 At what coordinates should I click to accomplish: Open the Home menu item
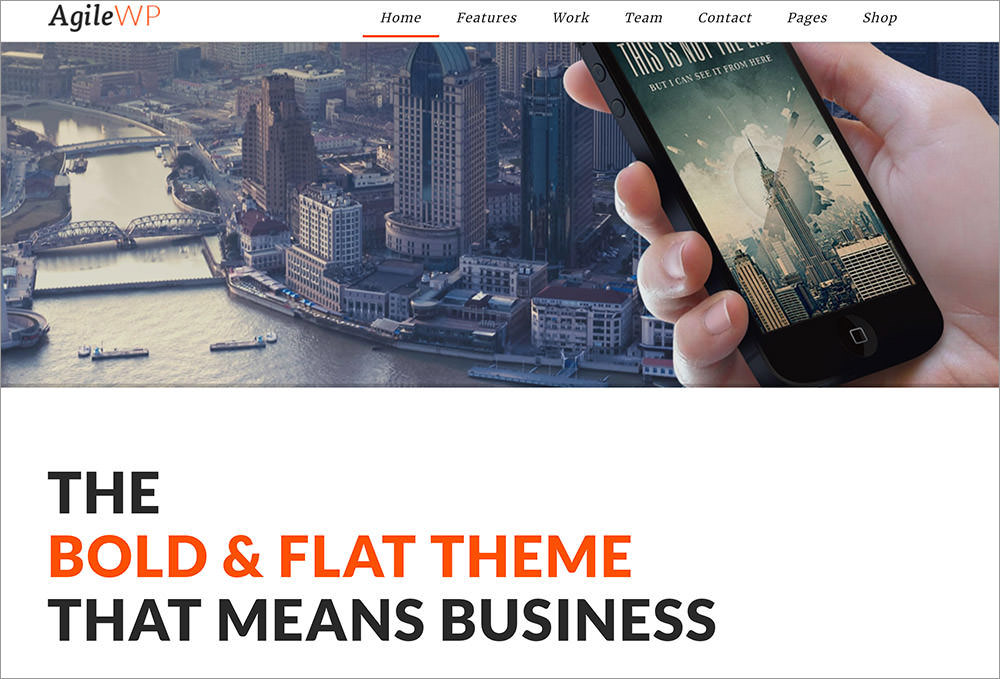tap(401, 18)
